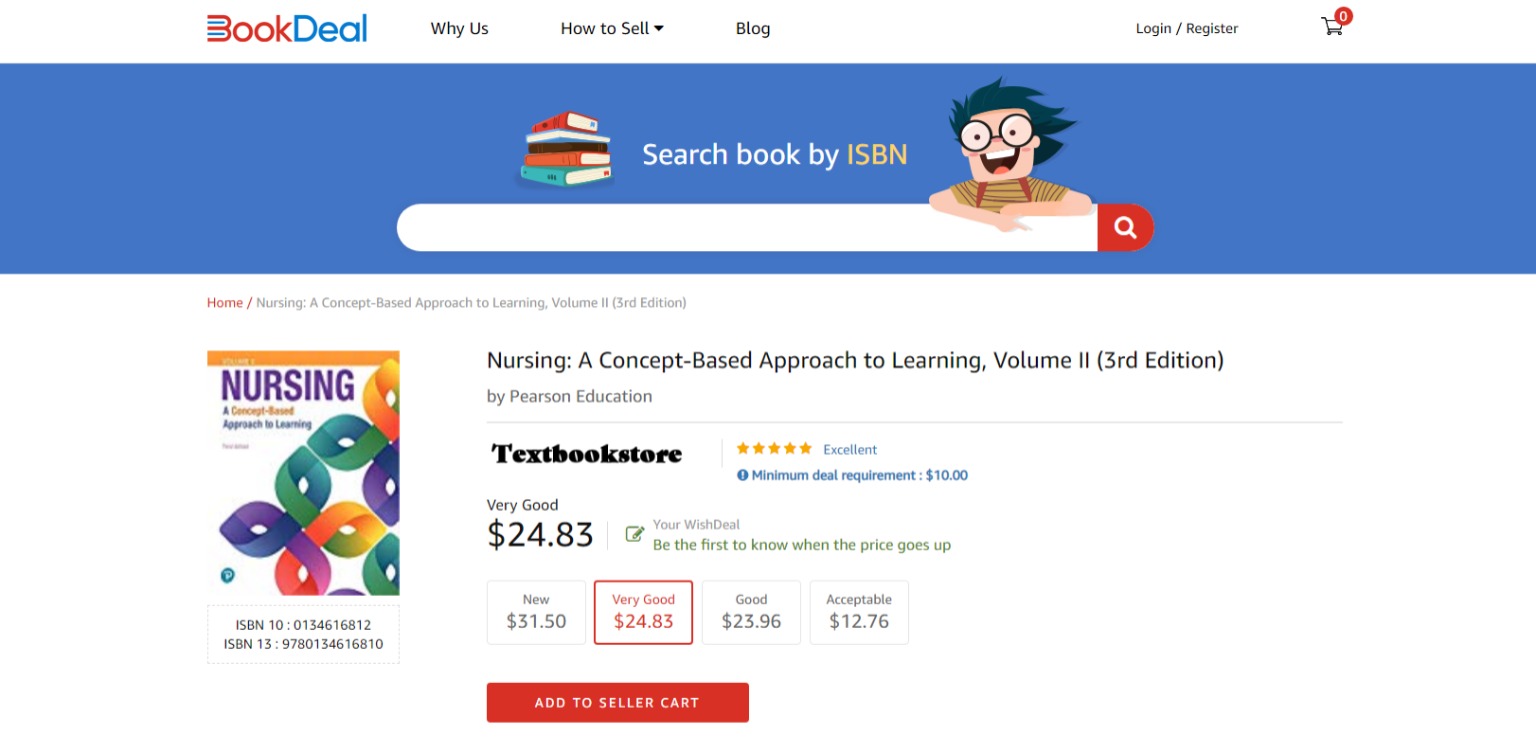The height and width of the screenshot is (751, 1536).
Task: Expand the How to Sell dropdown
Action: pos(612,28)
